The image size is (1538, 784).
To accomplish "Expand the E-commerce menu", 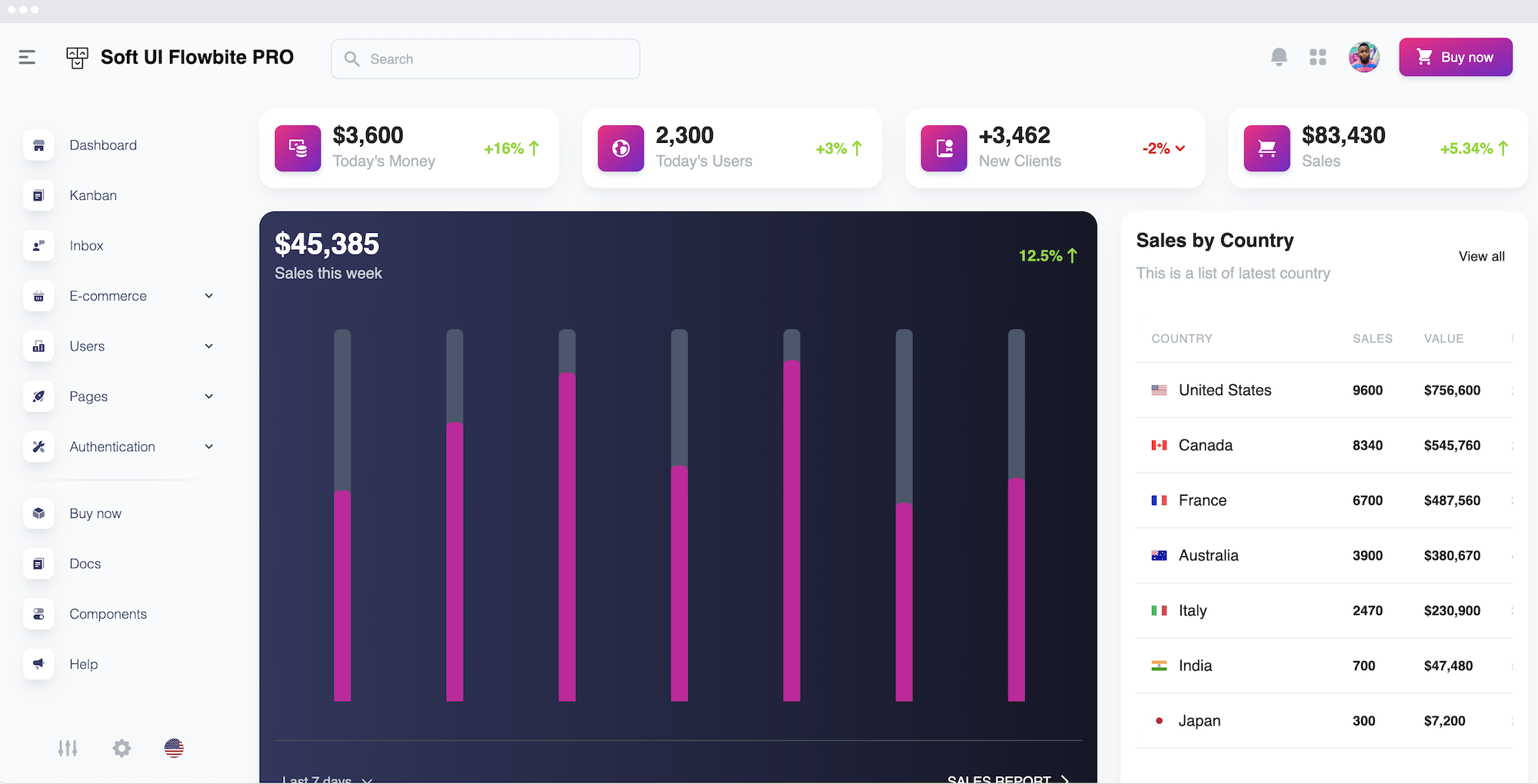I will click(208, 296).
